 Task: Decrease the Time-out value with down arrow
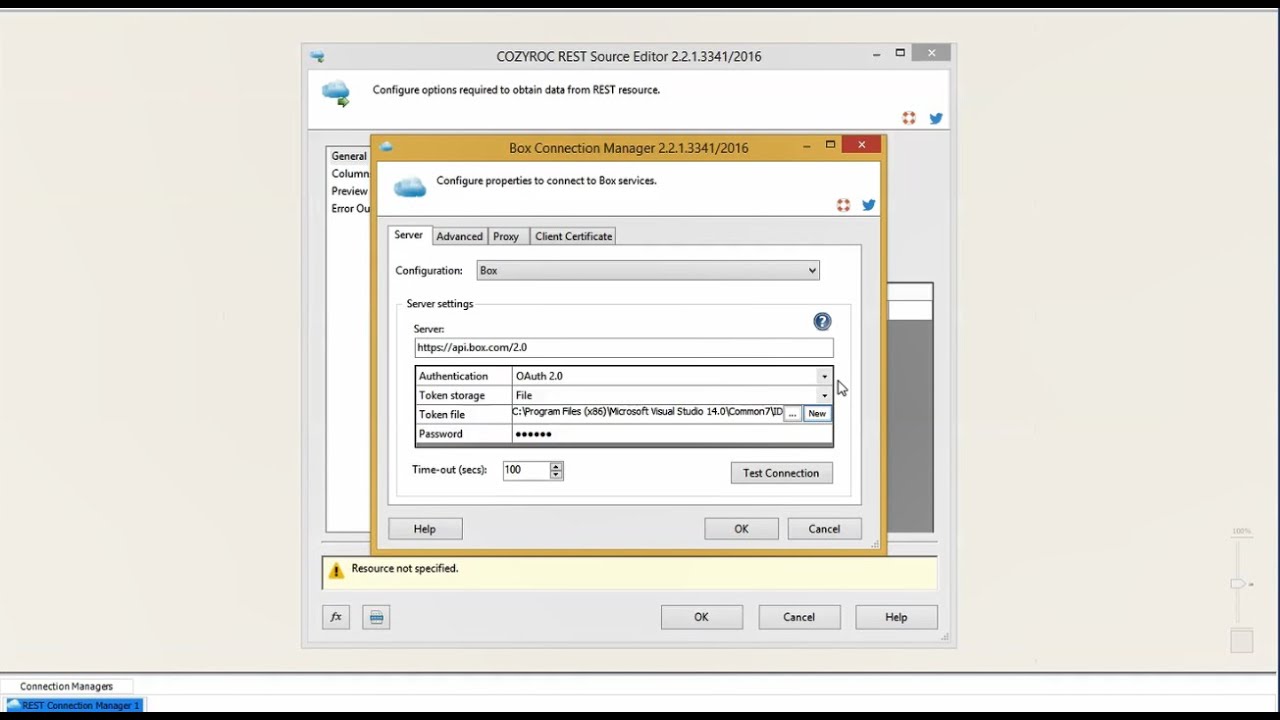coord(556,474)
